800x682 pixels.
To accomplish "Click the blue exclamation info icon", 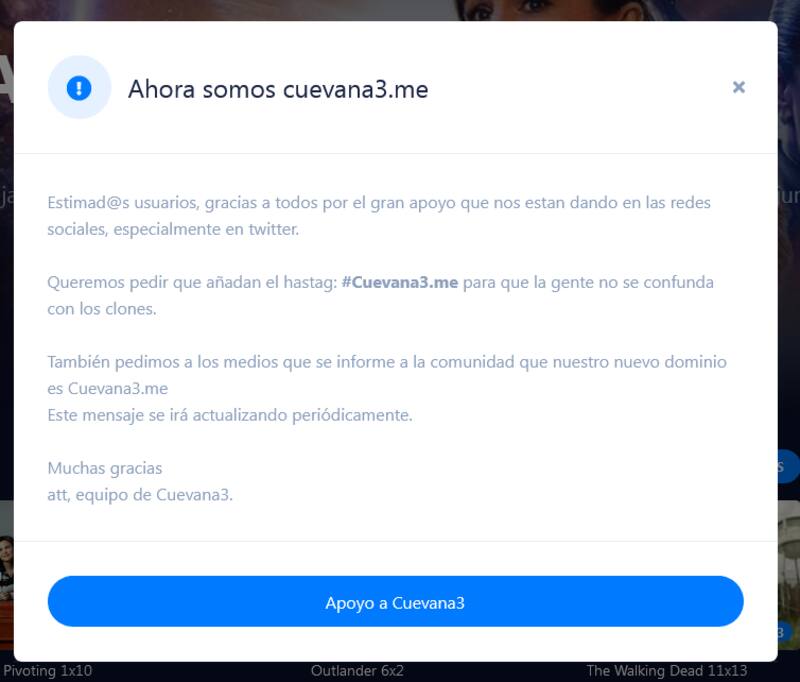I will click(79, 88).
